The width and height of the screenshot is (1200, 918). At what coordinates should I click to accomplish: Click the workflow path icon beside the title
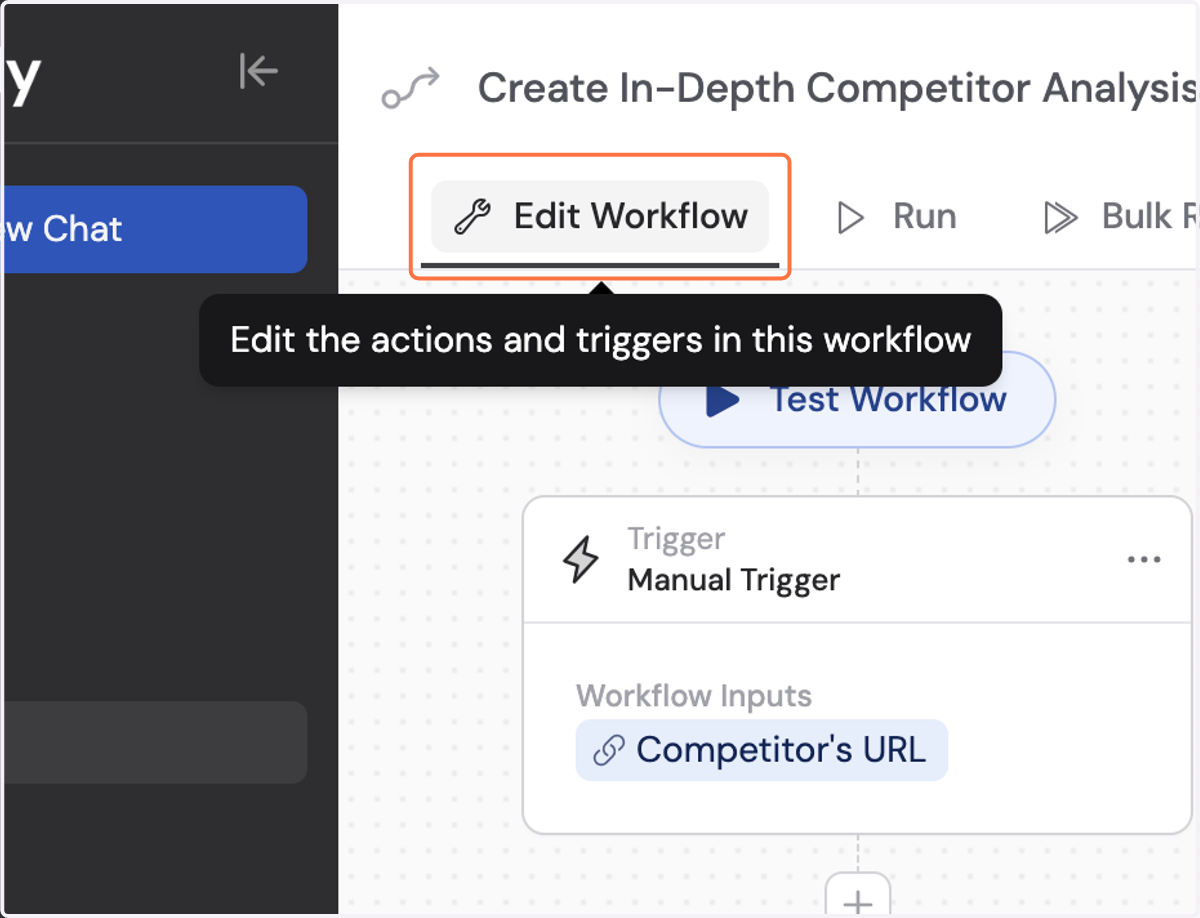411,89
